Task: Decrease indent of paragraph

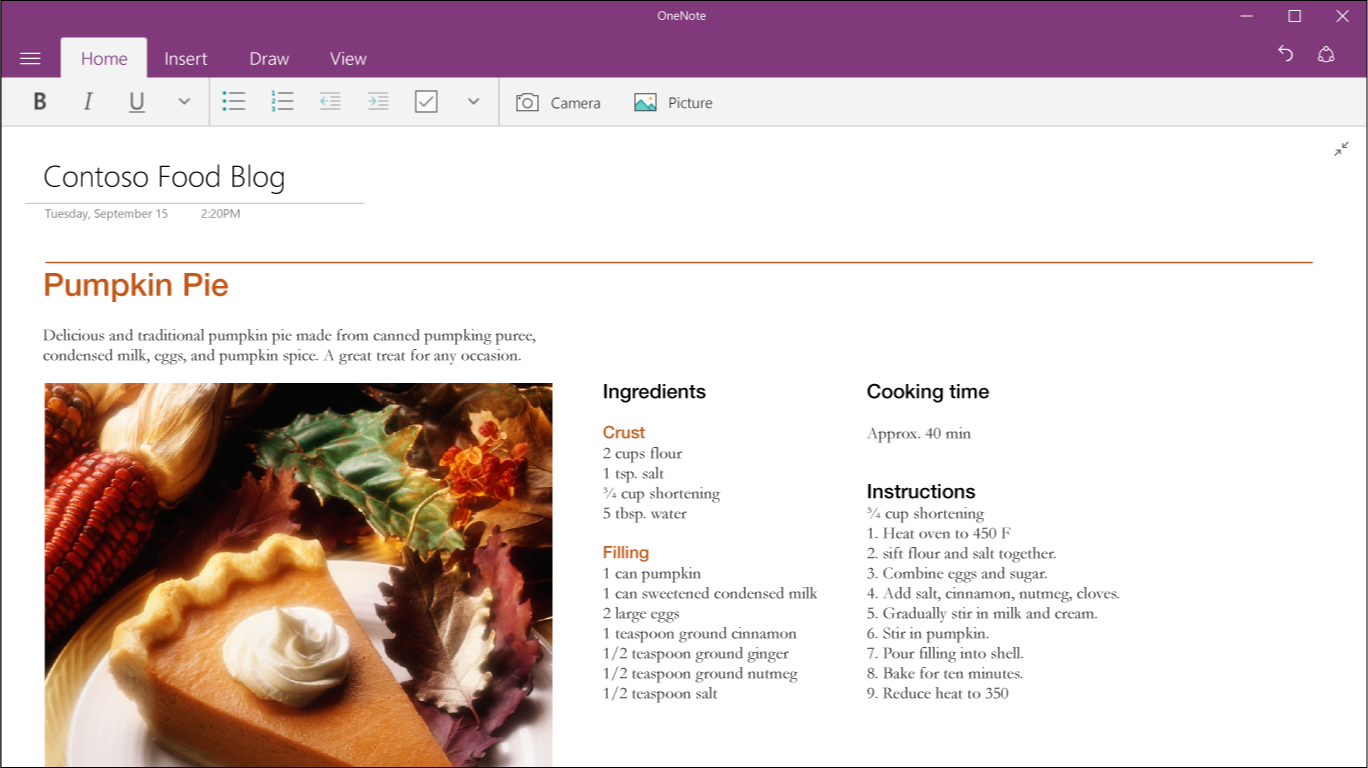Action: [330, 102]
